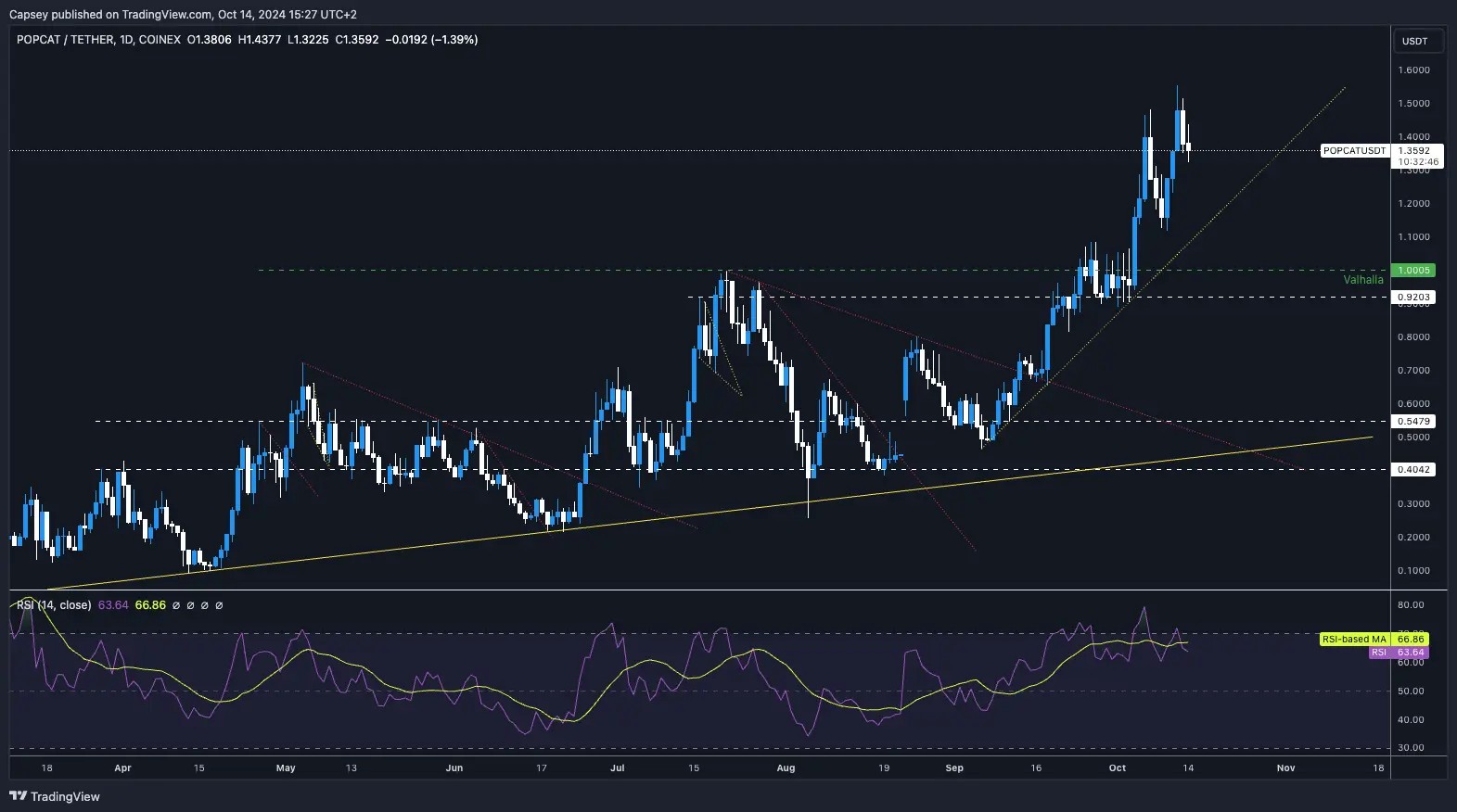Click the Aug label on time axis
The image size is (1457, 812).
[786, 768]
